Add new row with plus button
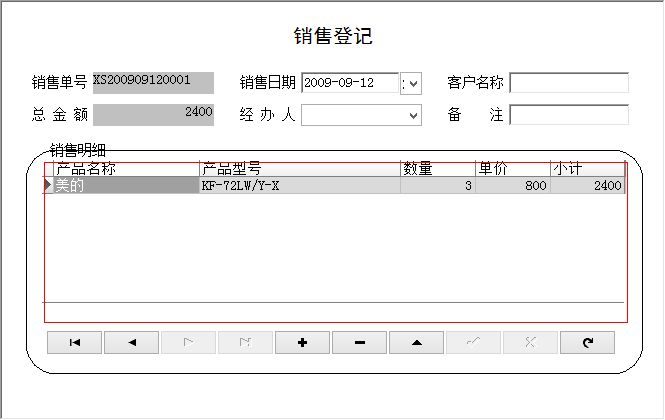The height and width of the screenshot is (420, 665). click(x=302, y=342)
